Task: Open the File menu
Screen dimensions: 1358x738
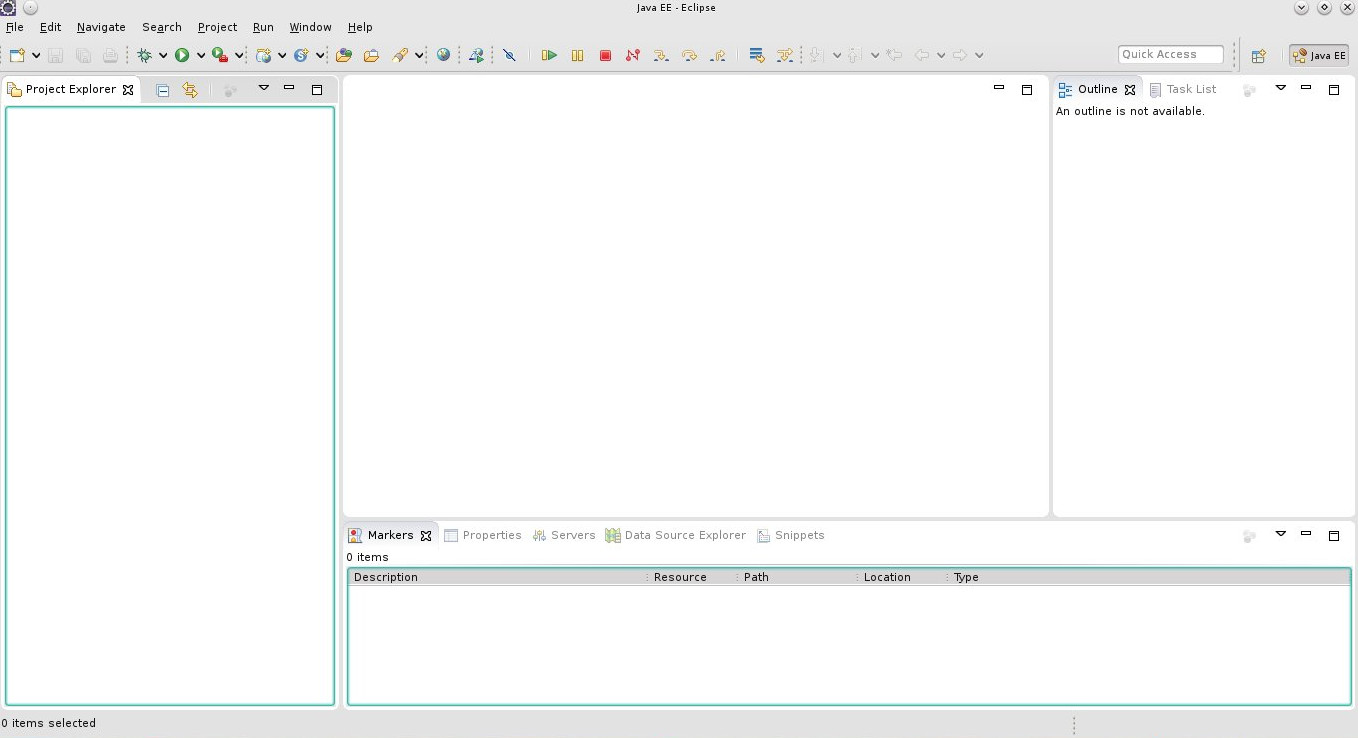Action: pos(15,27)
